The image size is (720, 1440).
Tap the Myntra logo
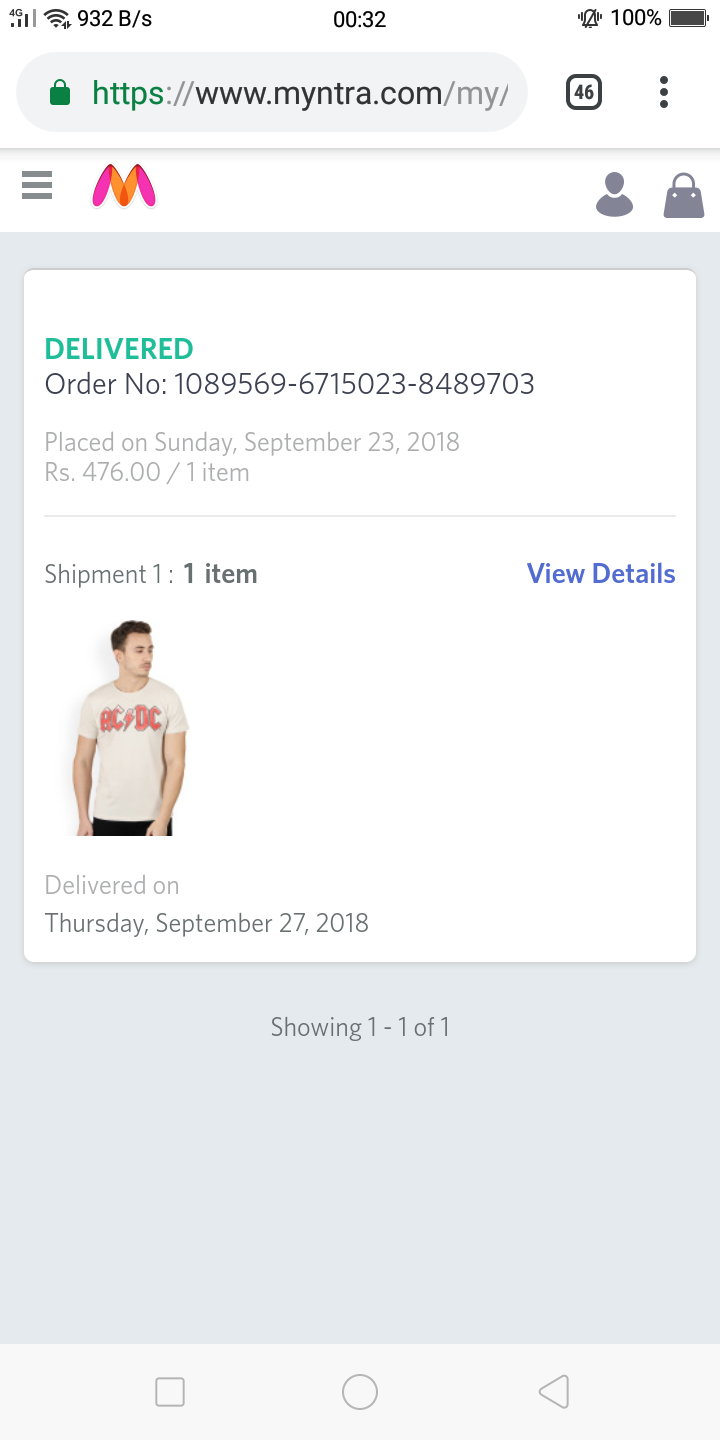coord(124,187)
